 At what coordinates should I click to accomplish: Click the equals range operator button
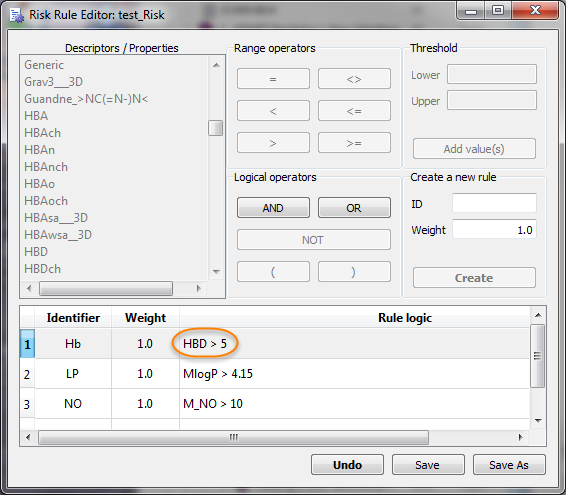tap(273, 79)
